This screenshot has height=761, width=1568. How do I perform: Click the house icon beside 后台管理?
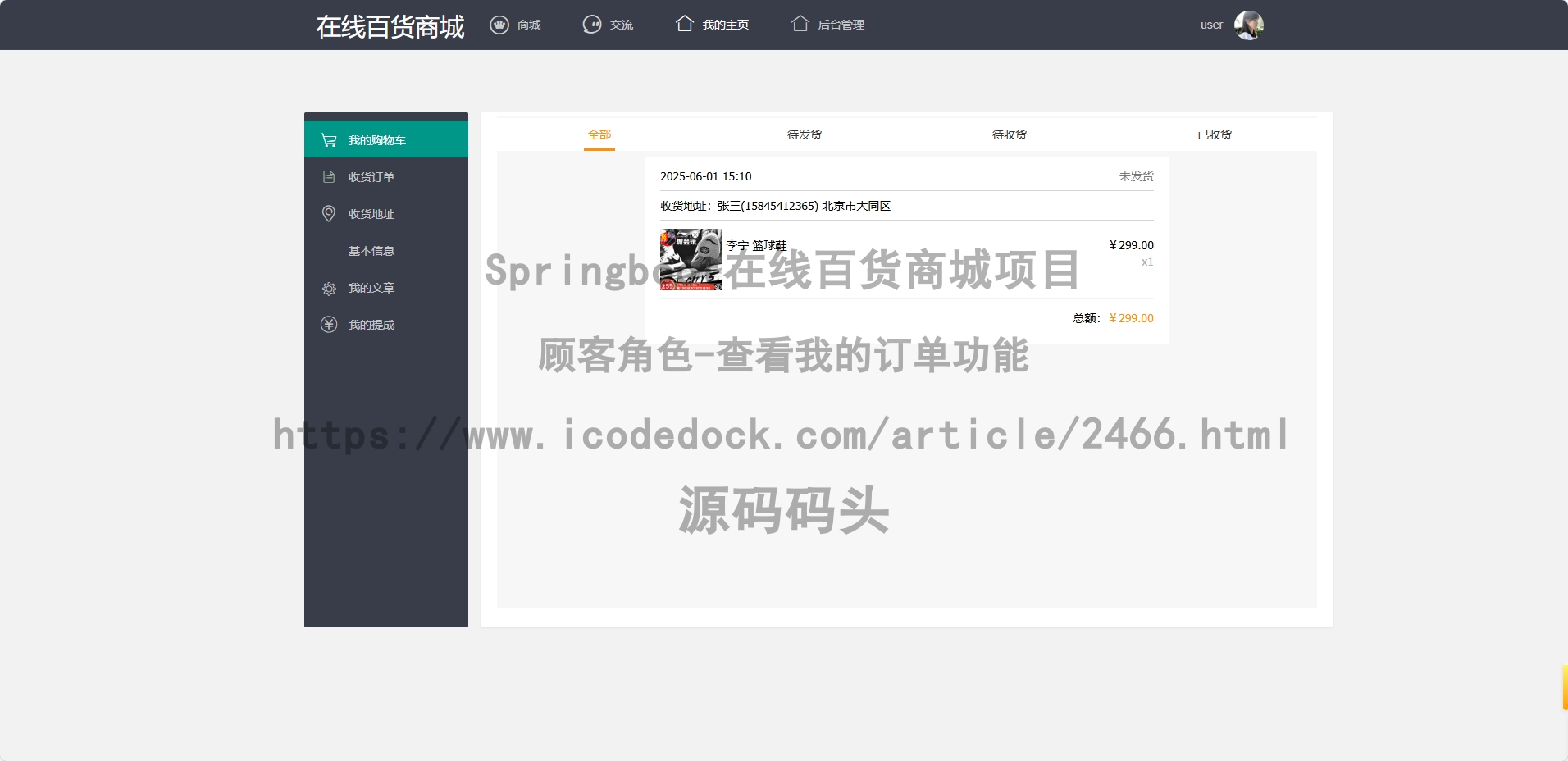click(x=800, y=24)
